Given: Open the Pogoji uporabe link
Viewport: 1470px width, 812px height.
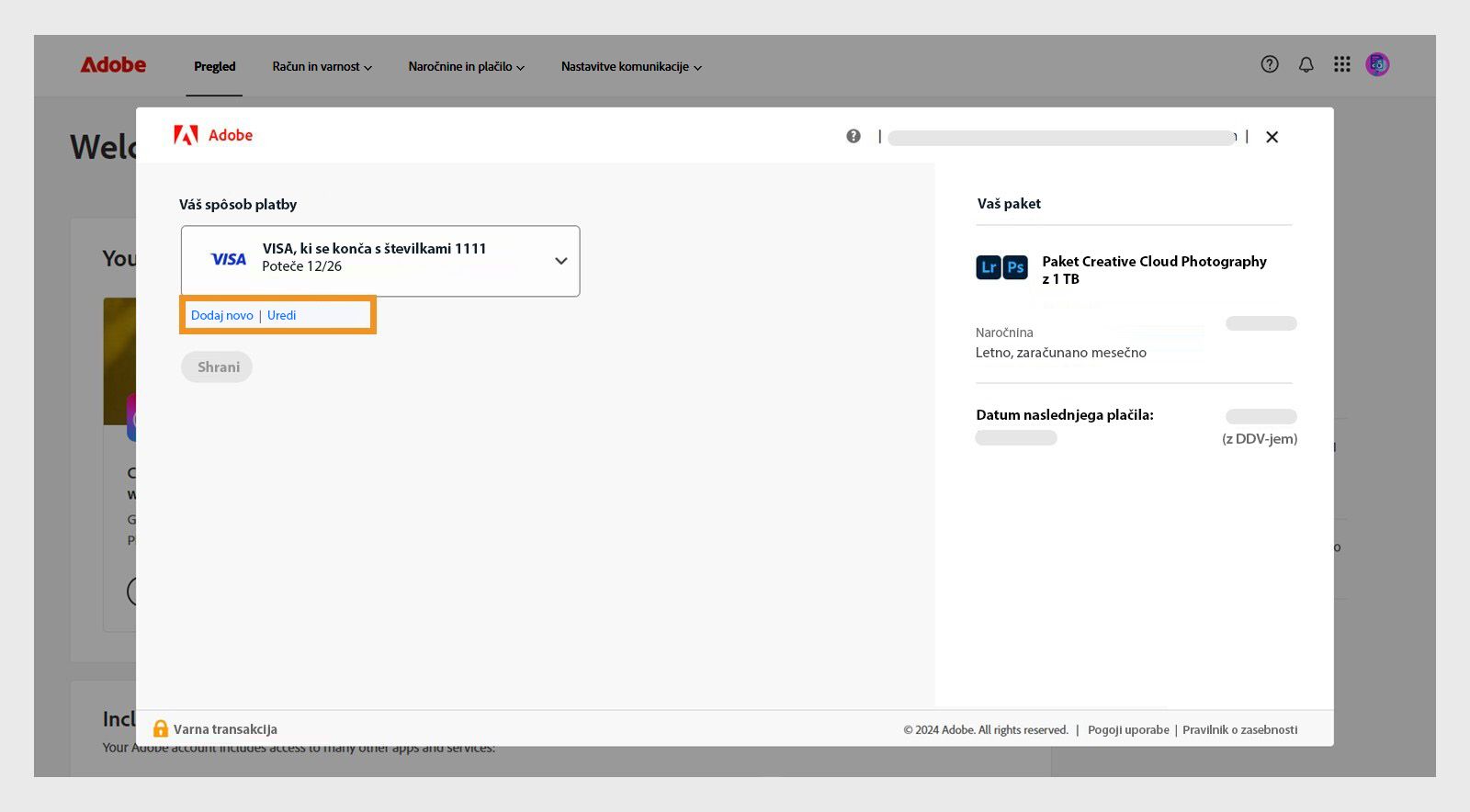Looking at the screenshot, I should pyautogui.click(x=1128, y=730).
